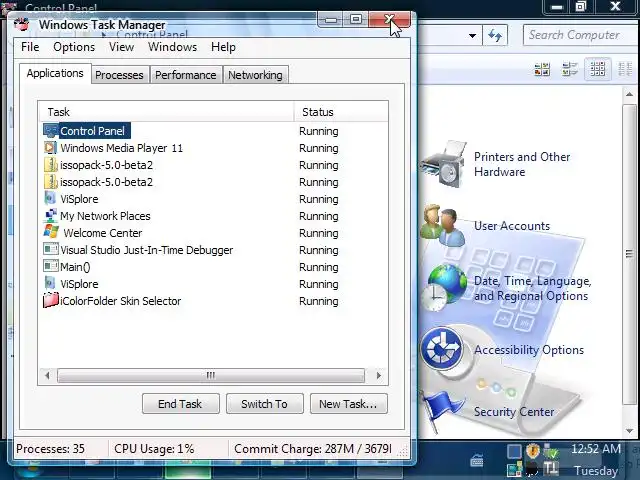
Task: Expand the address bar dropdown arrow
Action: (x=472, y=36)
